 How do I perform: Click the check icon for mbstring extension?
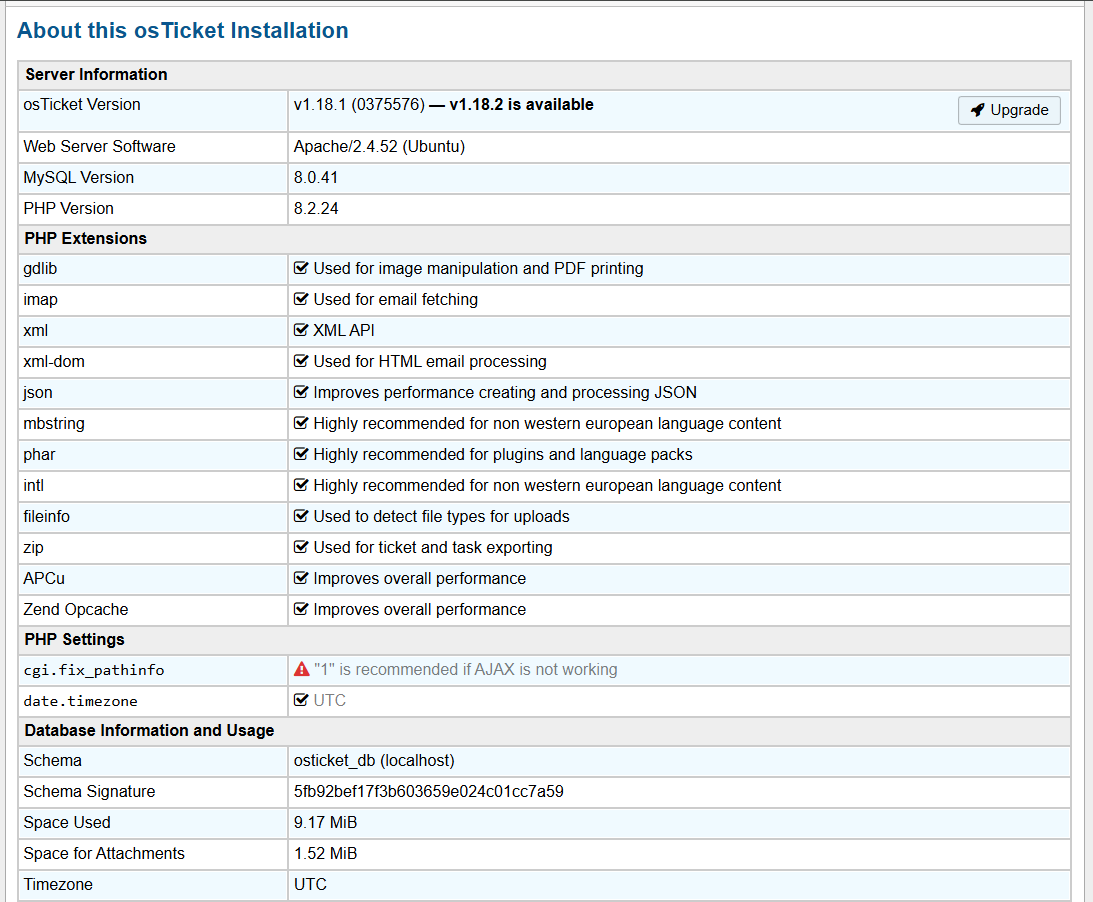pos(301,423)
